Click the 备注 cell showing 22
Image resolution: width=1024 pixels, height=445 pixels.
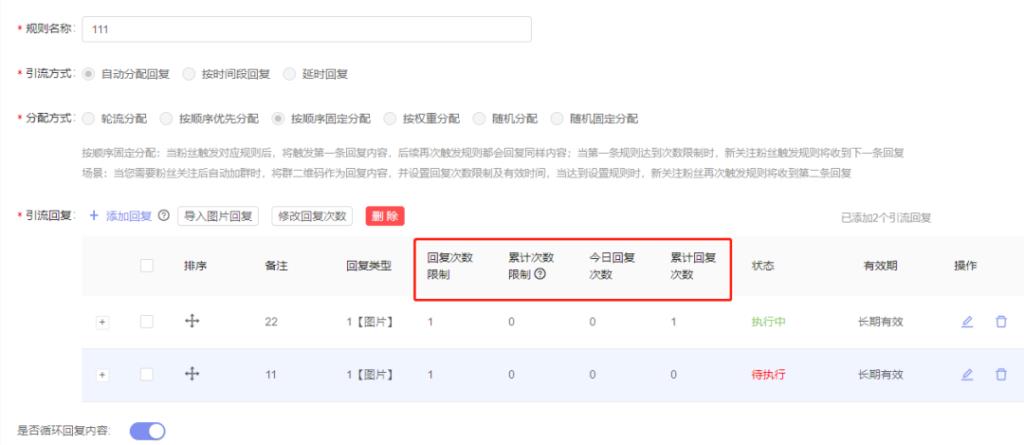tap(271, 322)
